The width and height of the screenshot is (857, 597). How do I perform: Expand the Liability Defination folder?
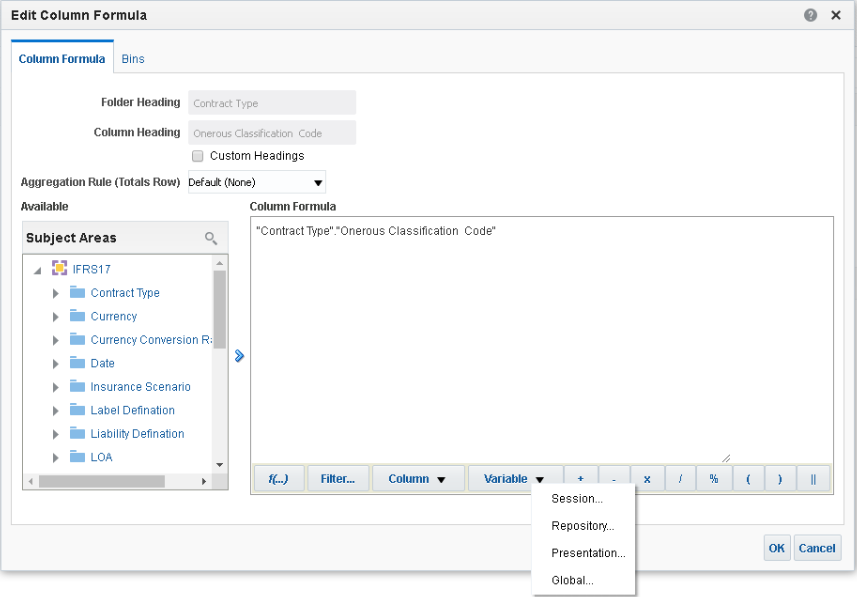pos(55,434)
